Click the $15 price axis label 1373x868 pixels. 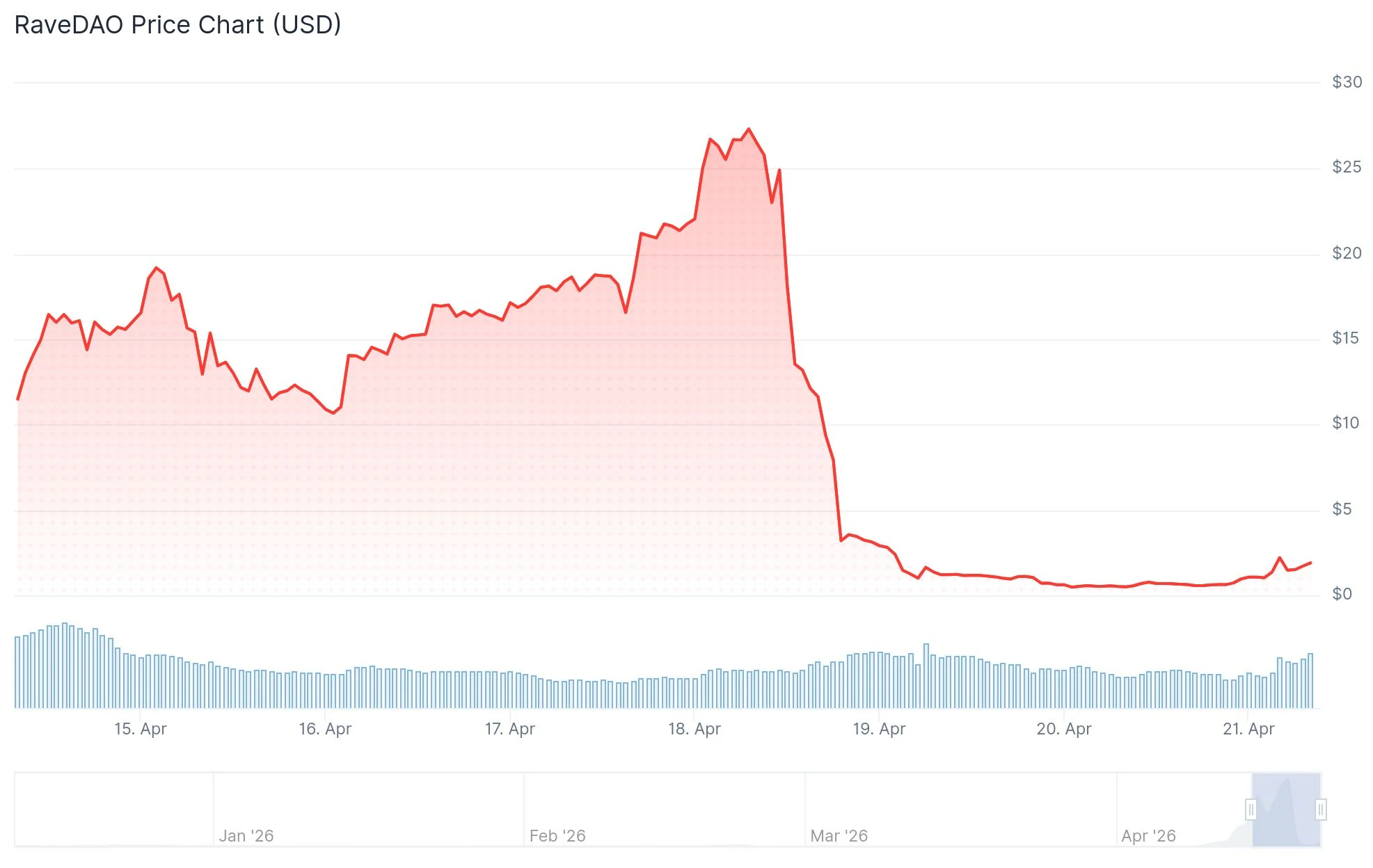tap(1345, 338)
